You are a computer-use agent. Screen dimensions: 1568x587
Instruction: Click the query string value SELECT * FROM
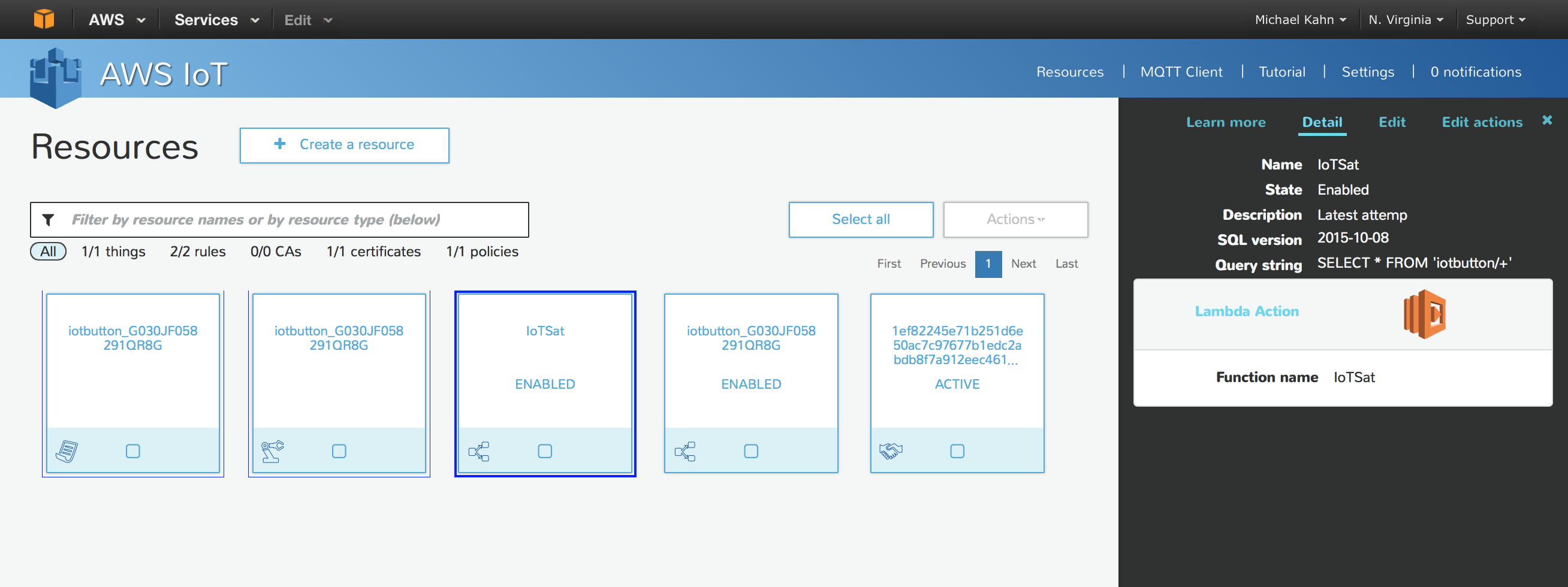tap(1415, 263)
